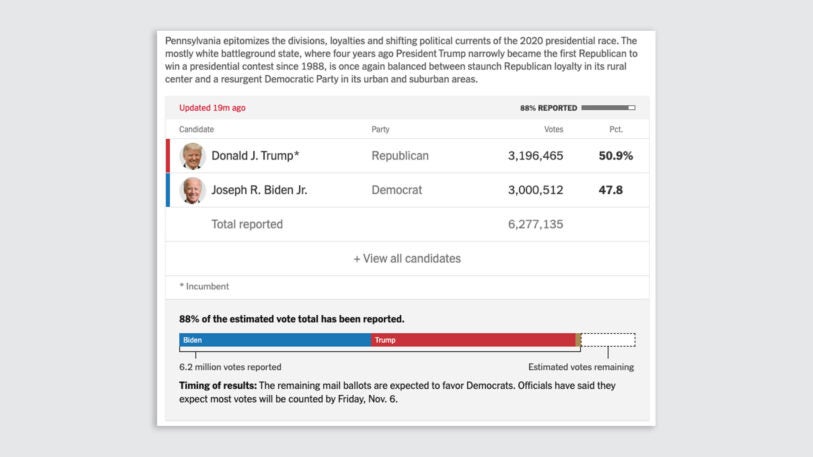Select the red Trump vote bar segment
Viewport: 813px width, 457px height.
[x=473, y=340]
